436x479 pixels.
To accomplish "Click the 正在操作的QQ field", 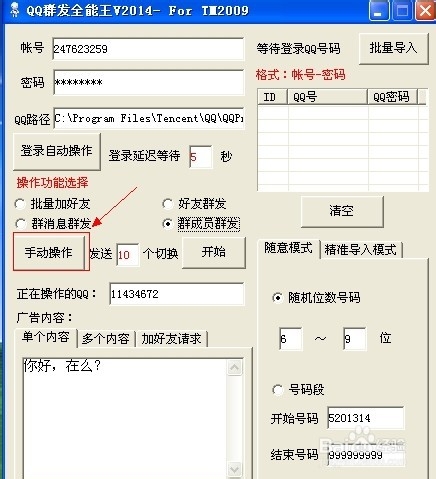I will 177,294.
